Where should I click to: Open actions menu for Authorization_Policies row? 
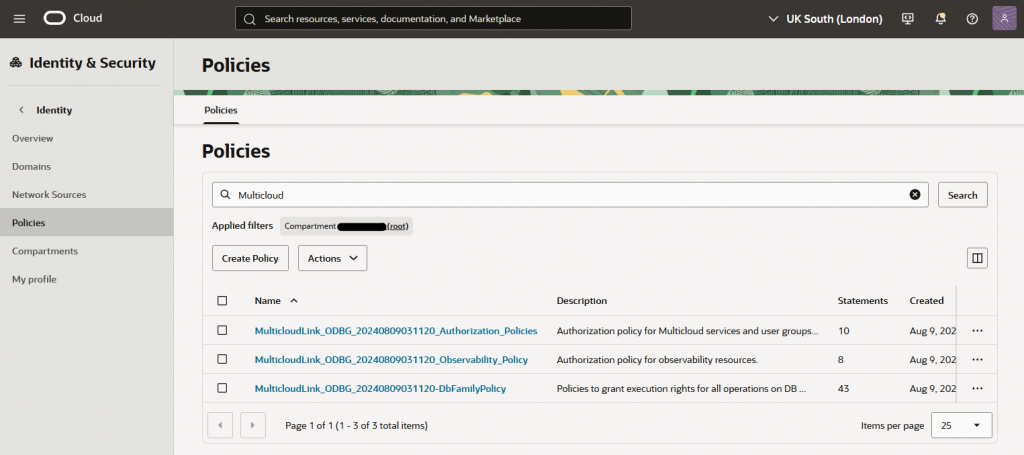point(977,331)
